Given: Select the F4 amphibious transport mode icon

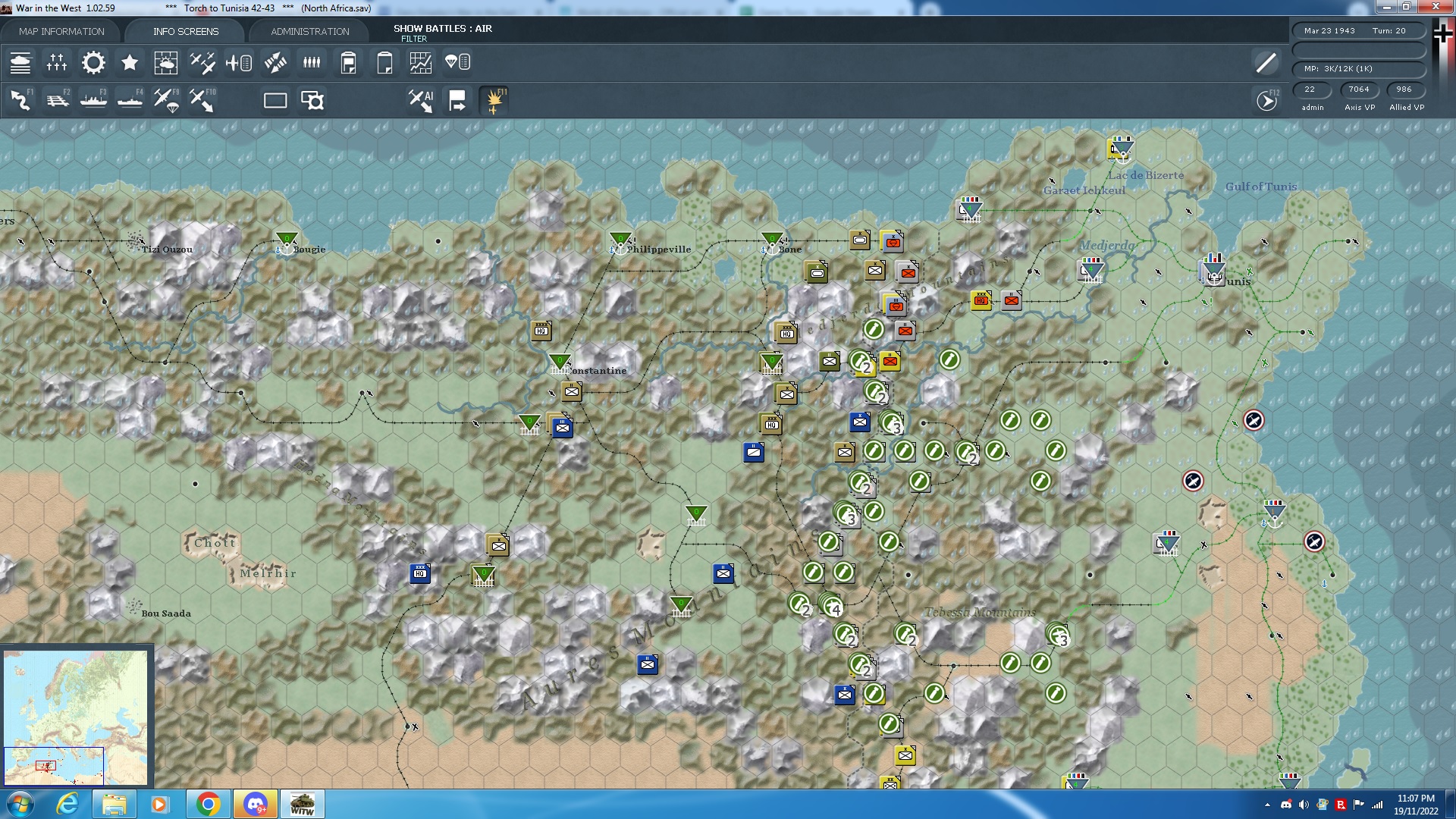Looking at the screenshot, I should tap(130, 99).
